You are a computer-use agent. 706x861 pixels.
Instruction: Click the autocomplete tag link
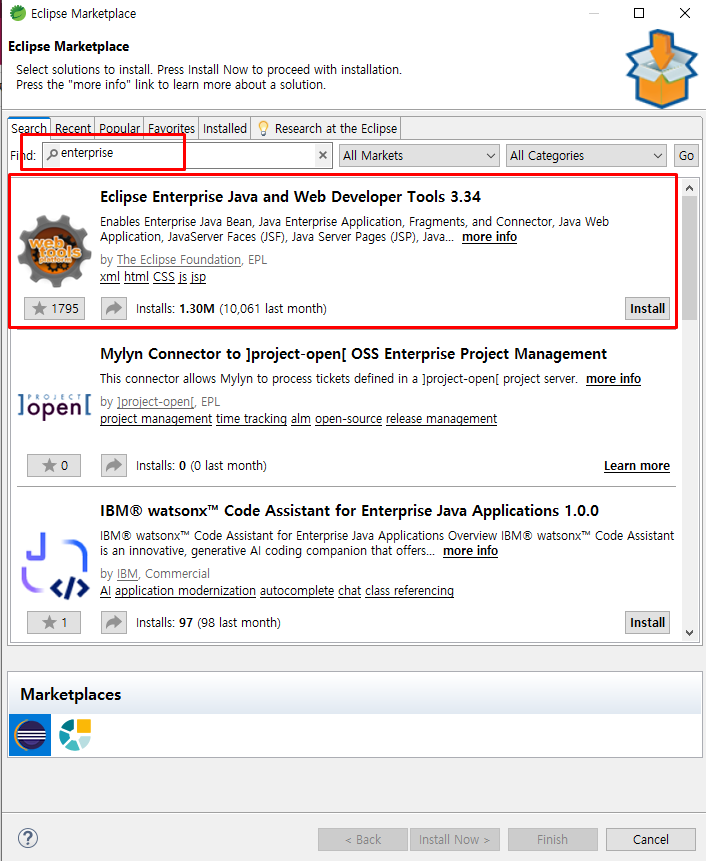point(297,591)
